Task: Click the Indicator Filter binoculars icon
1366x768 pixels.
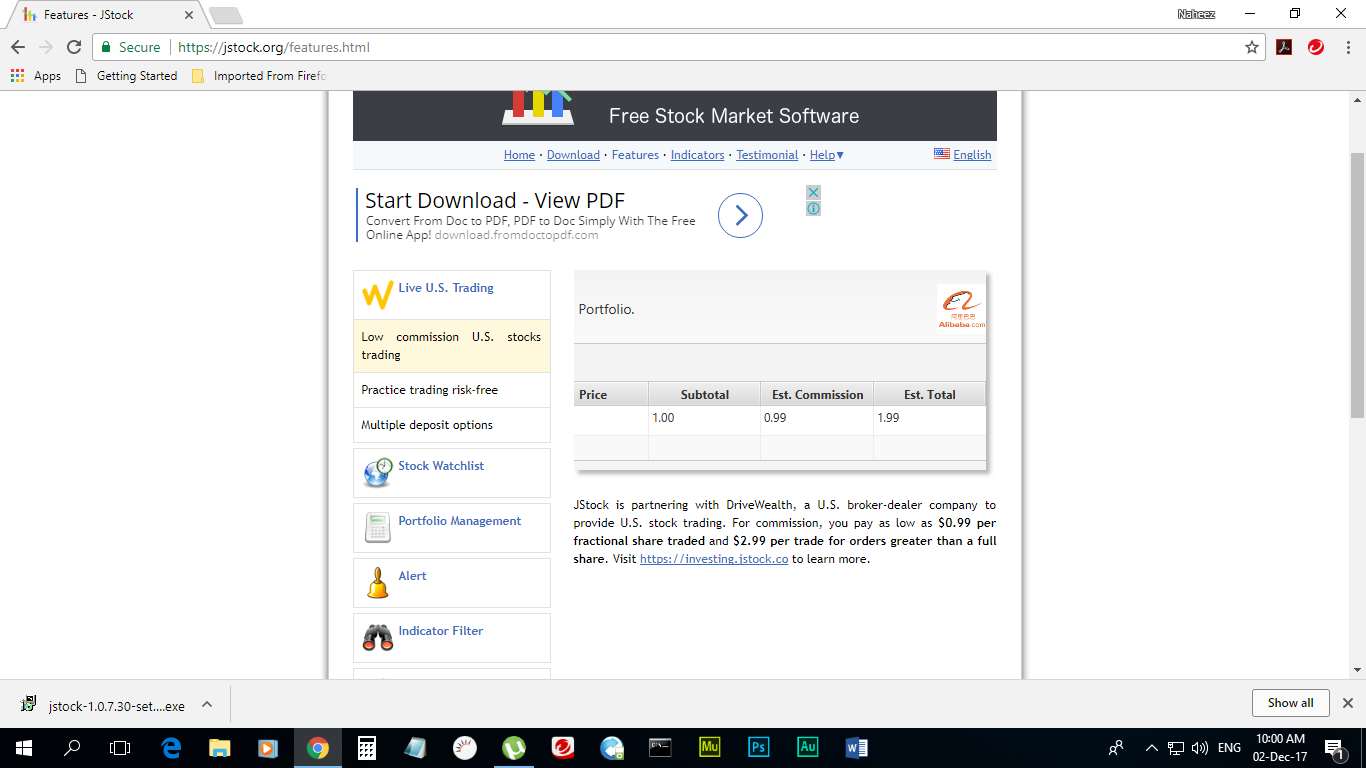Action: click(x=377, y=638)
